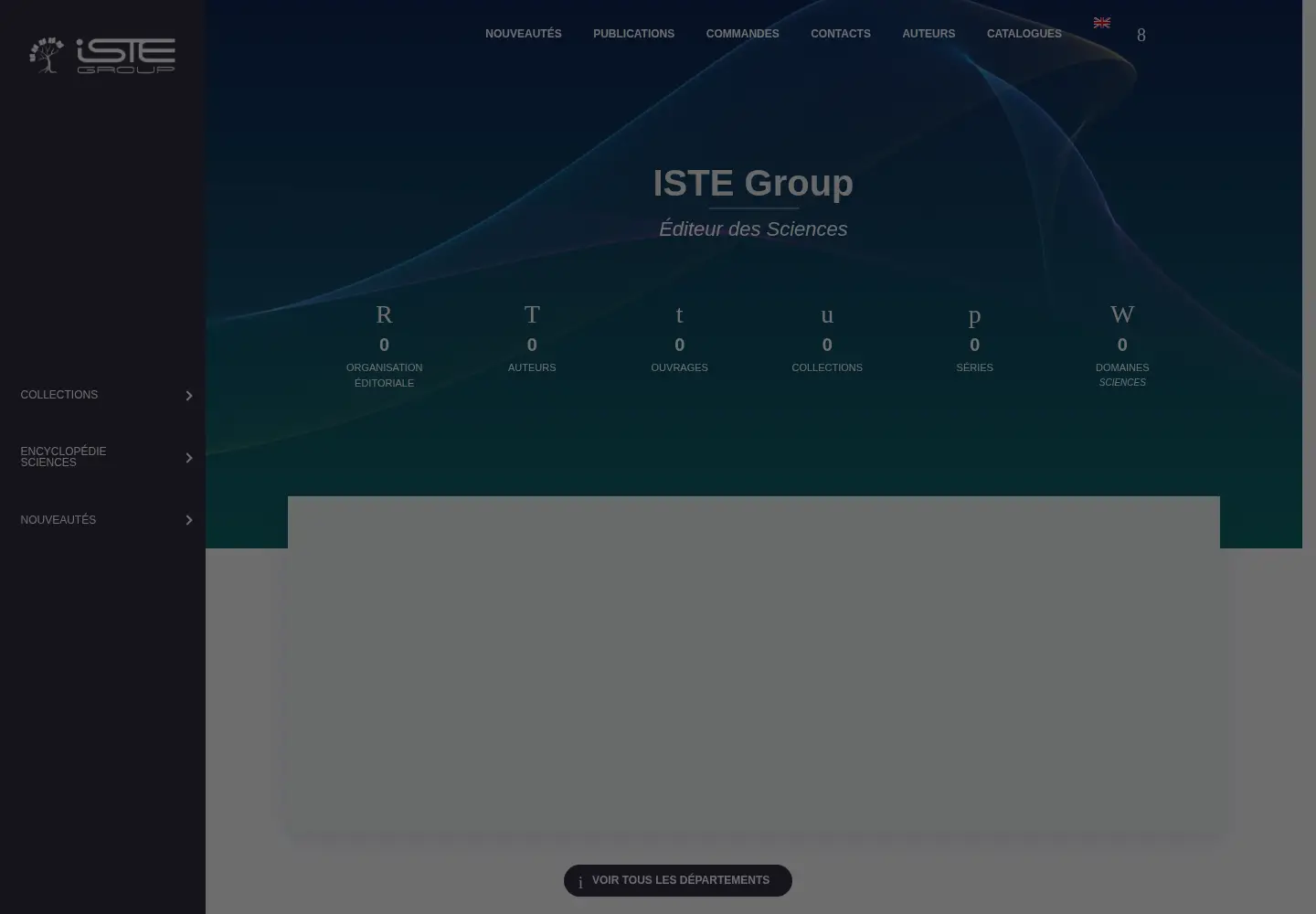Click the ISTE Group logo

pos(101,55)
